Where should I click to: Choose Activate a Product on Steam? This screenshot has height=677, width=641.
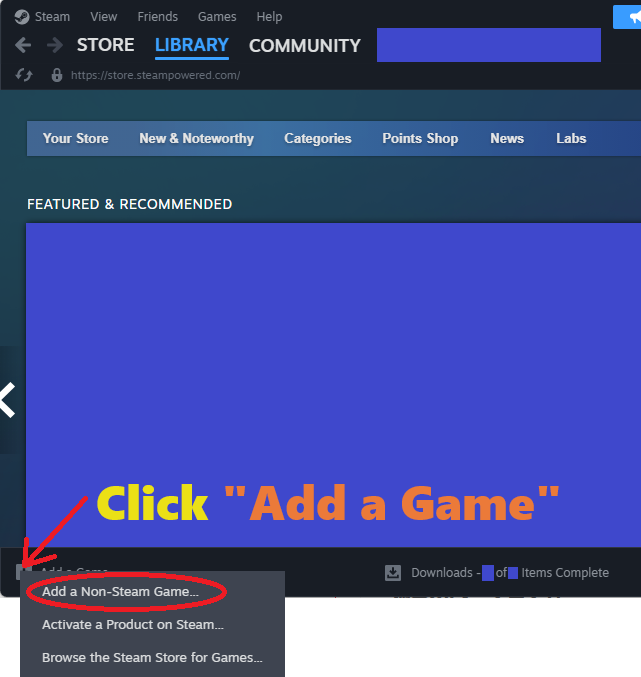(132, 625)
